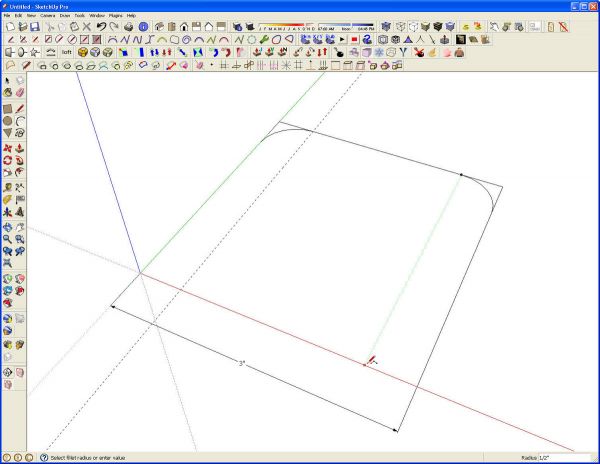Save the model using floppy disk icon

pos(35,26)
